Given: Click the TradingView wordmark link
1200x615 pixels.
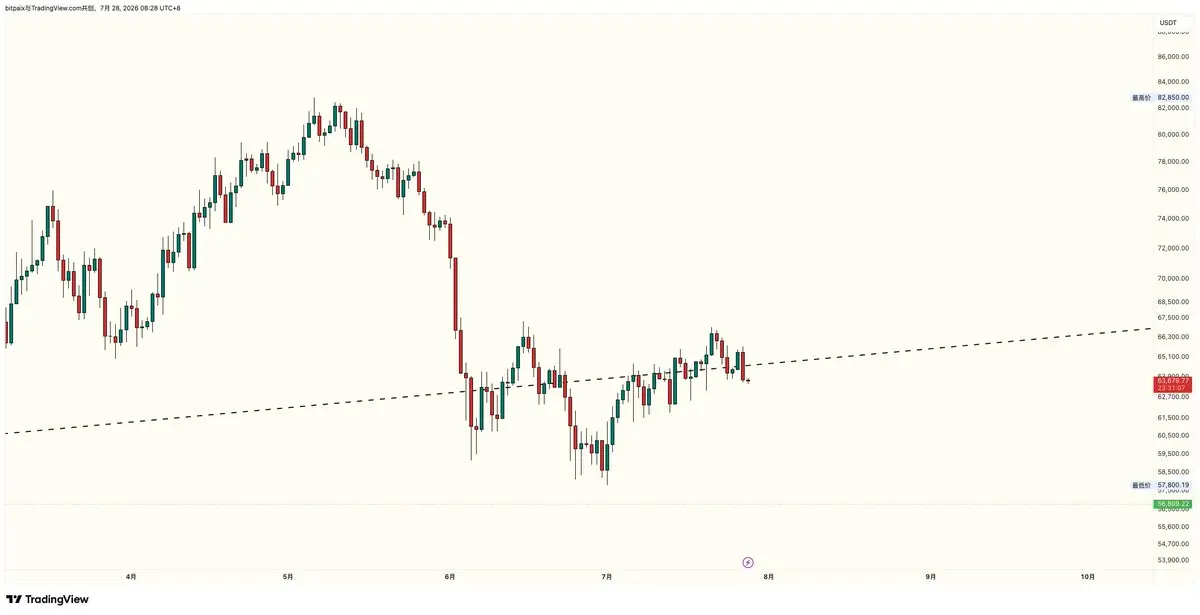Looking at the screenshot, I should click(57, 599).
